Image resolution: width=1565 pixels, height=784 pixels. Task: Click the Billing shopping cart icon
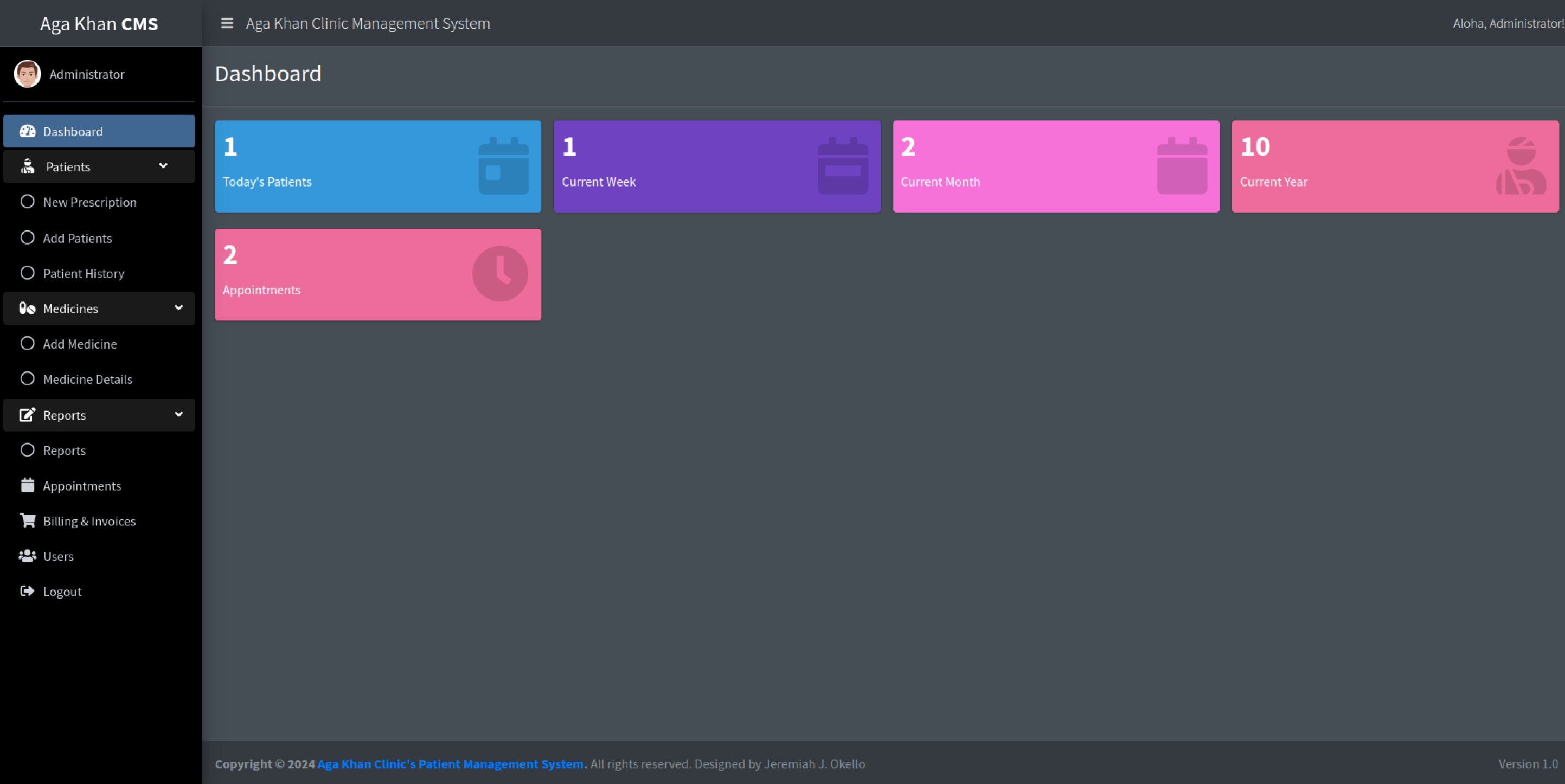point(27,520)
